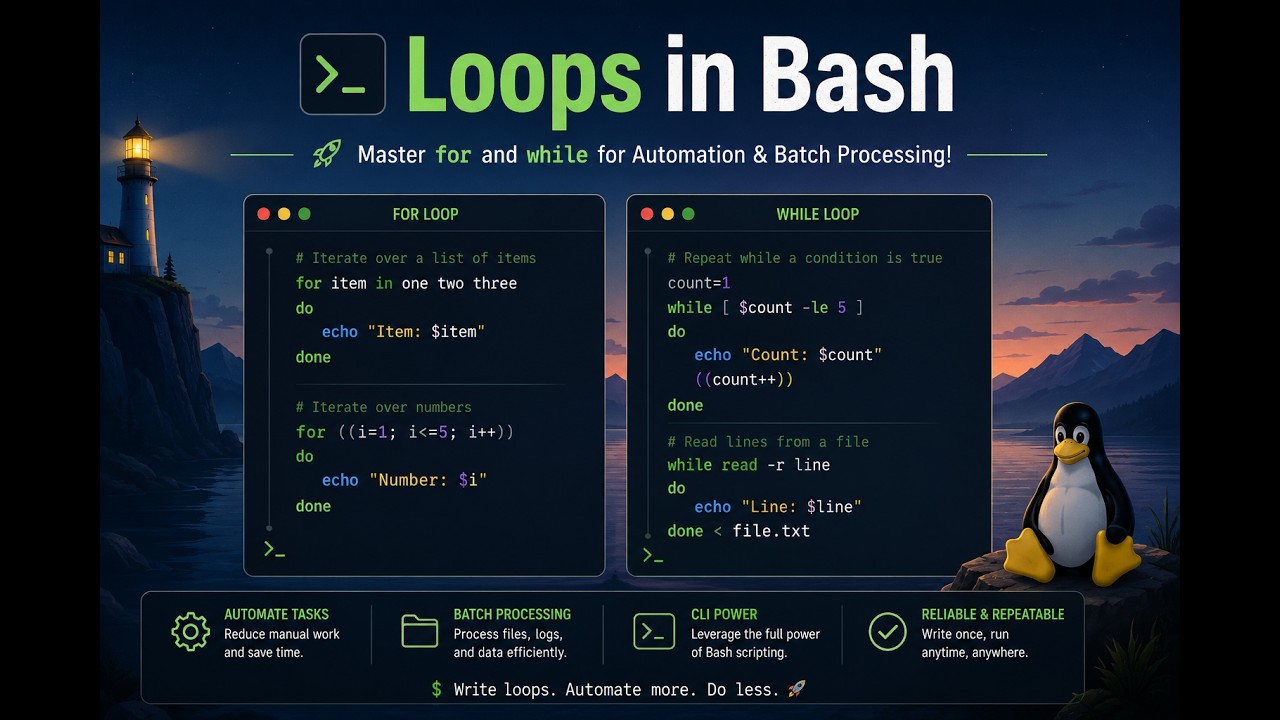The height and width of the screenshot is (720, 1280).
Task: Click the yellow dot in FOR LOOP window
Action: 284,214
